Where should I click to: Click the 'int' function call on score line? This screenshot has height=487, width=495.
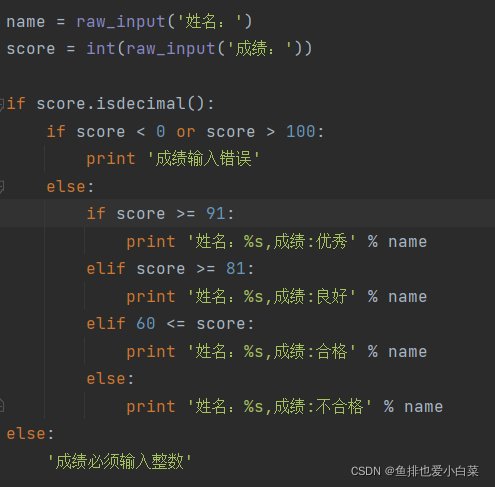[101, 49]
